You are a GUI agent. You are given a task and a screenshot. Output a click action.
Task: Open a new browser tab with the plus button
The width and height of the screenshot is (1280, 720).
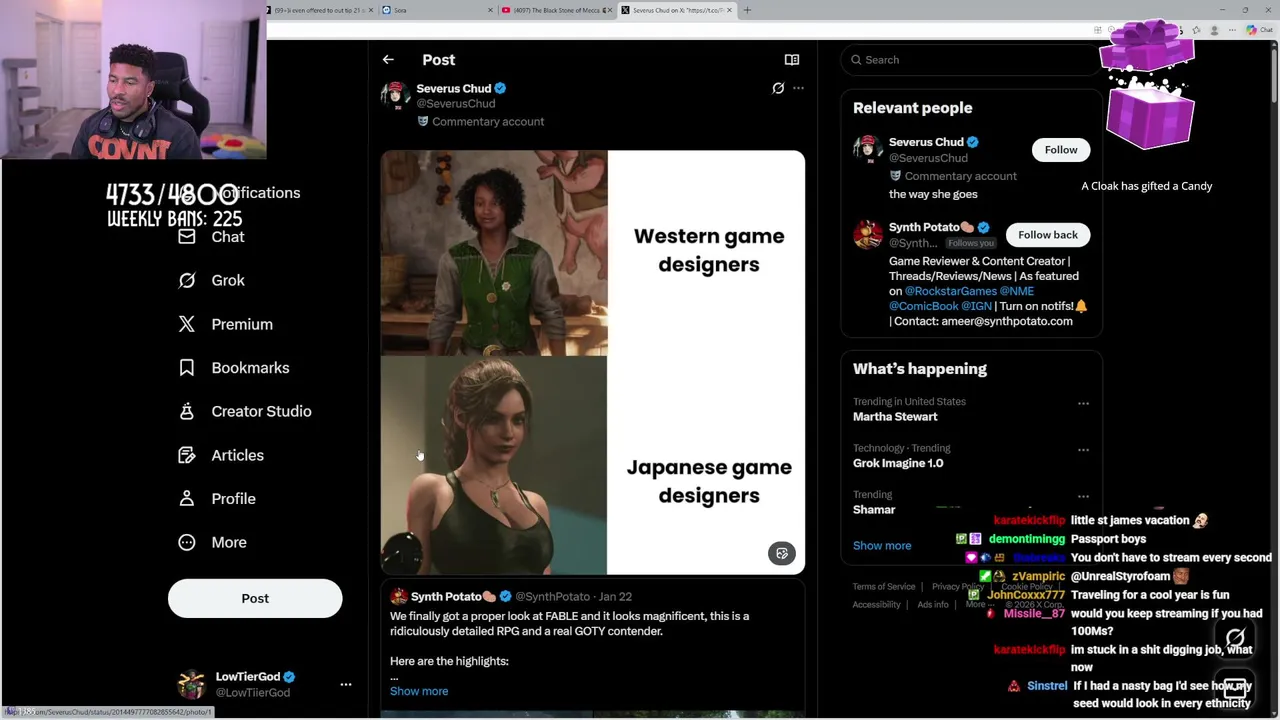click(x=747, y=10)
